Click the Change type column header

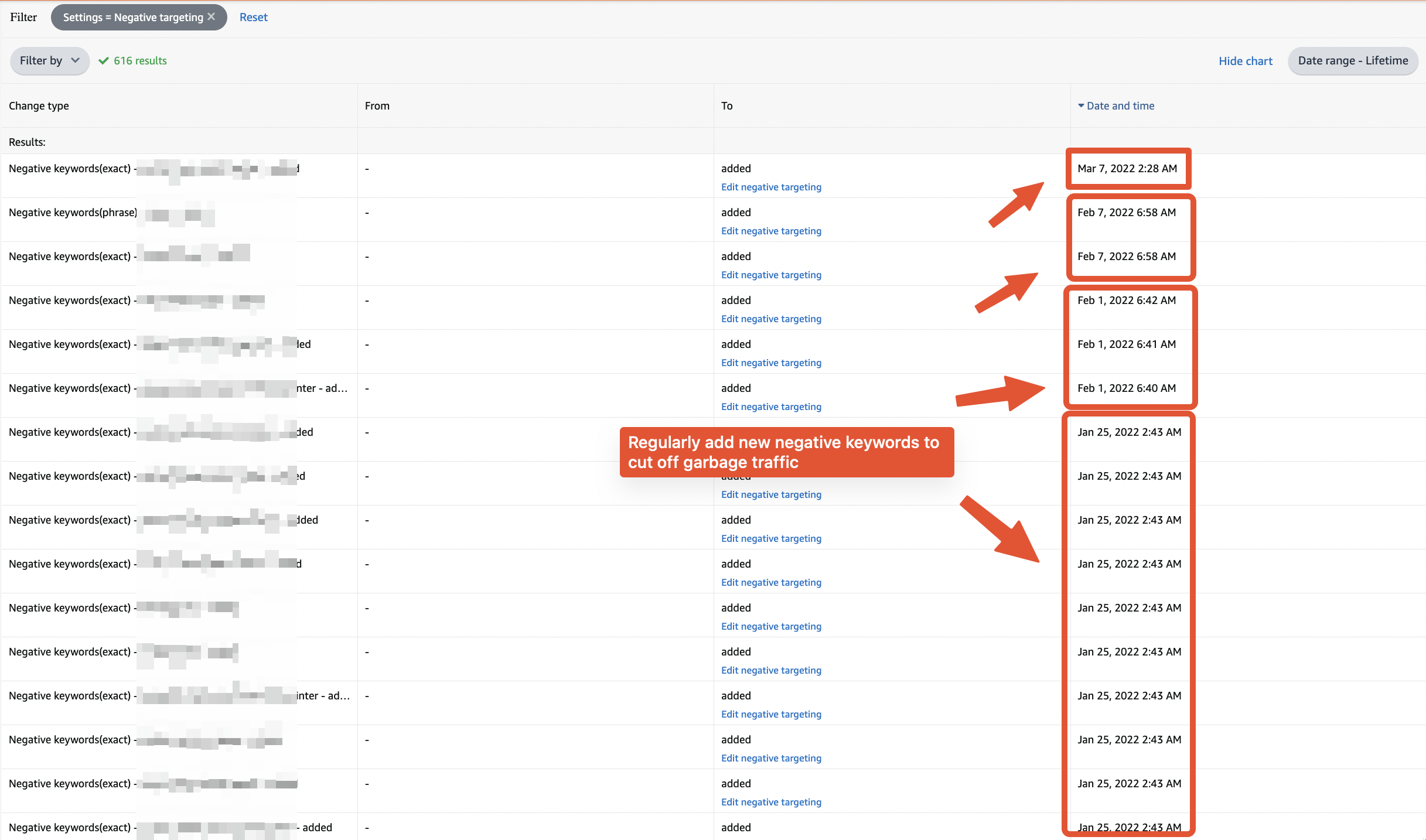[39, 105]
